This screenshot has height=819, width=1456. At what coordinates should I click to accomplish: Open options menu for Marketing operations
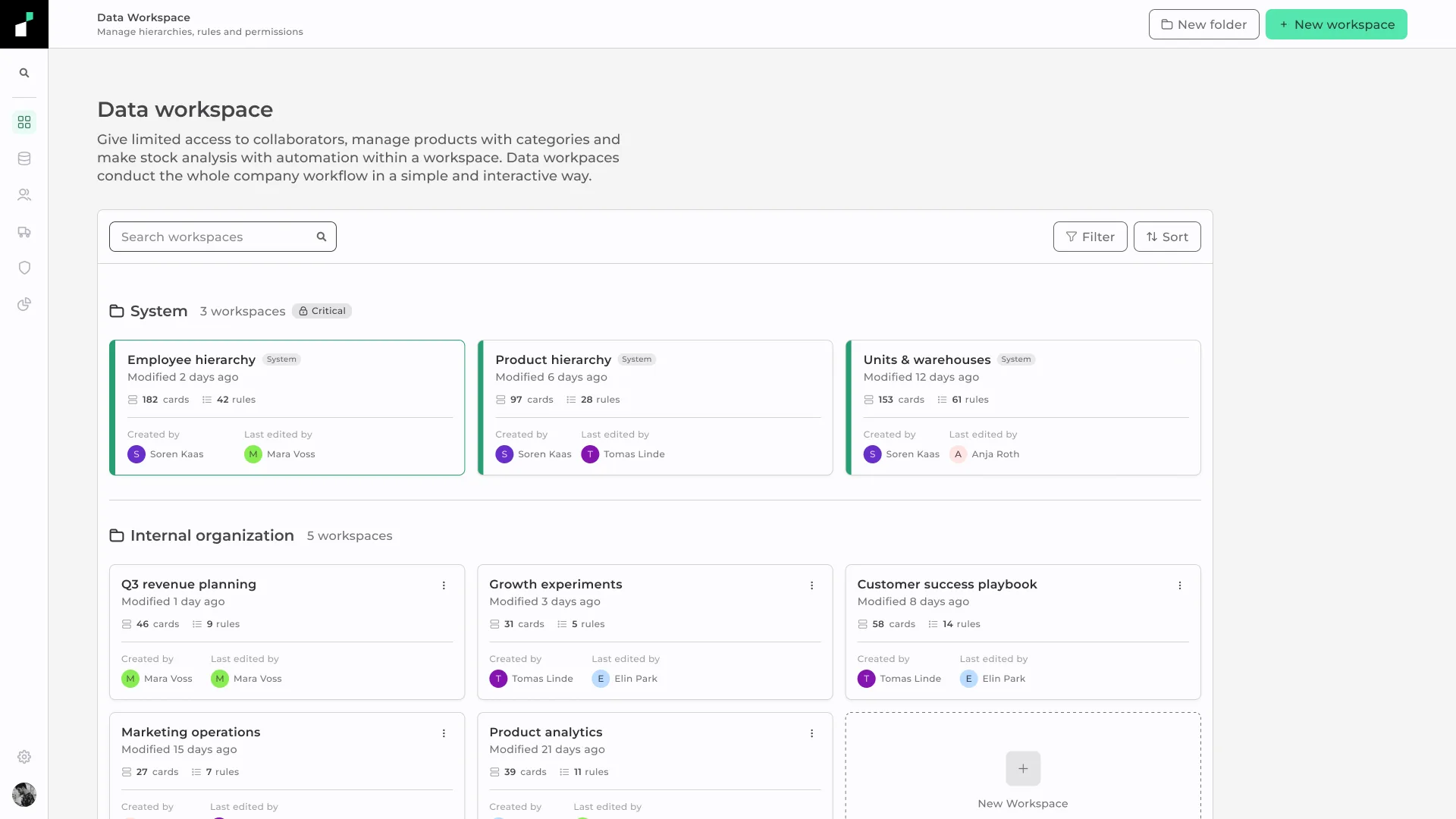coord(444,733)
